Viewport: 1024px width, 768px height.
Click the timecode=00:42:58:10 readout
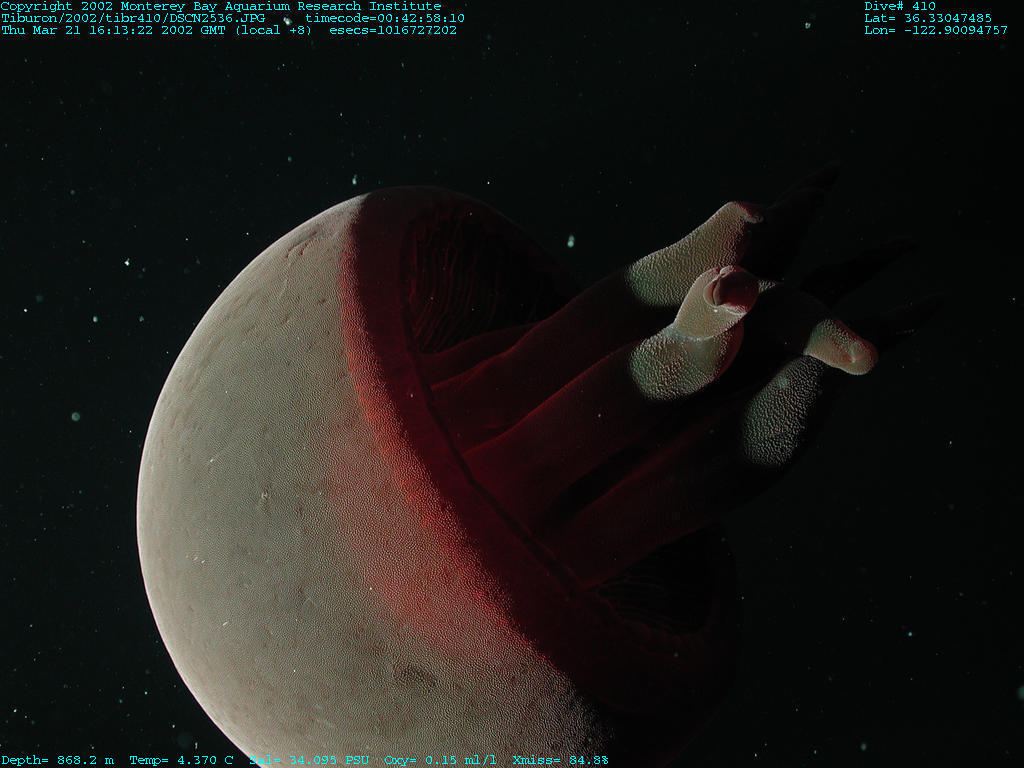click(385, 18)
